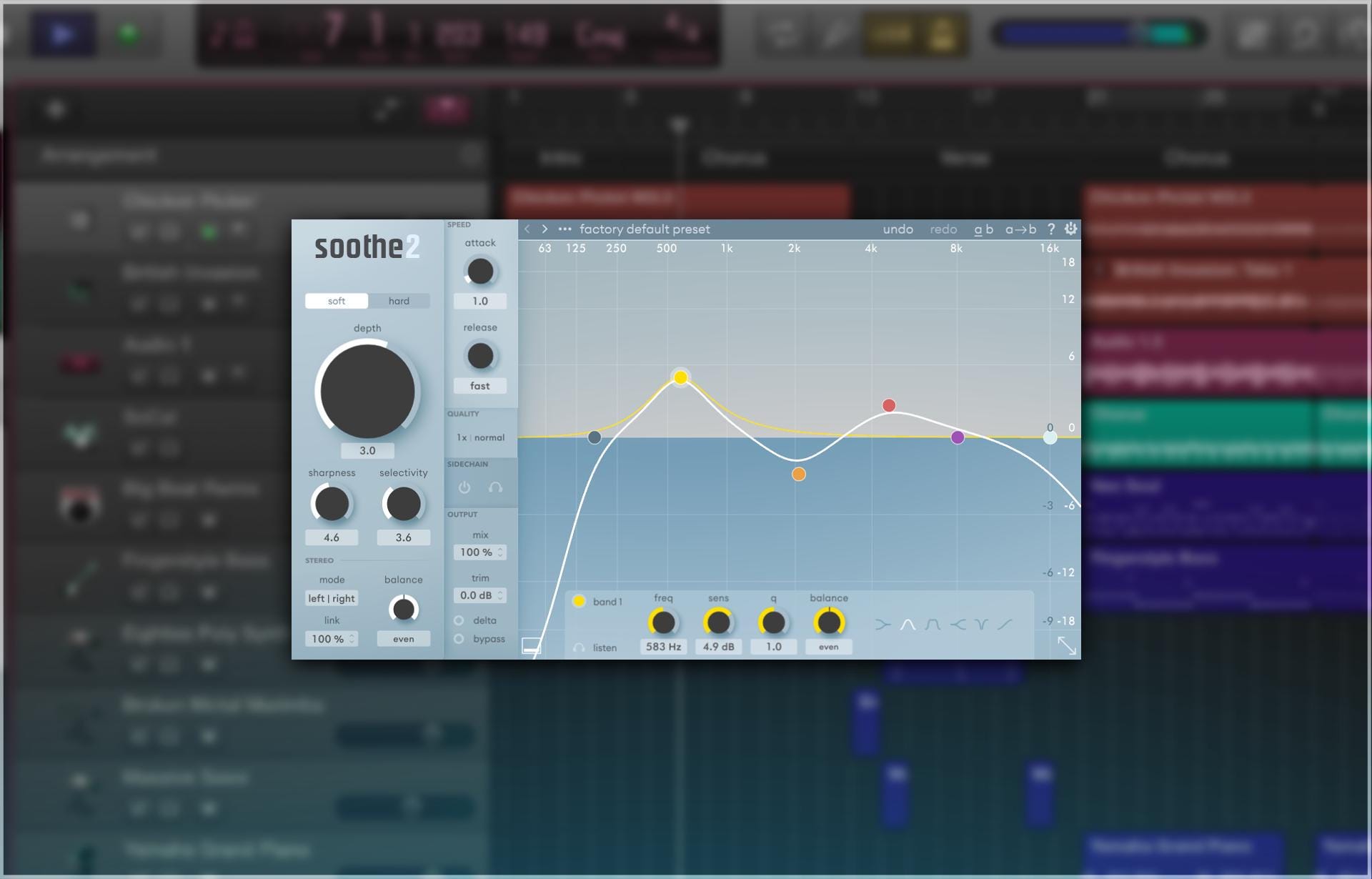
Task: Go to previous preset arrow in soothe2
Action: 527,229
